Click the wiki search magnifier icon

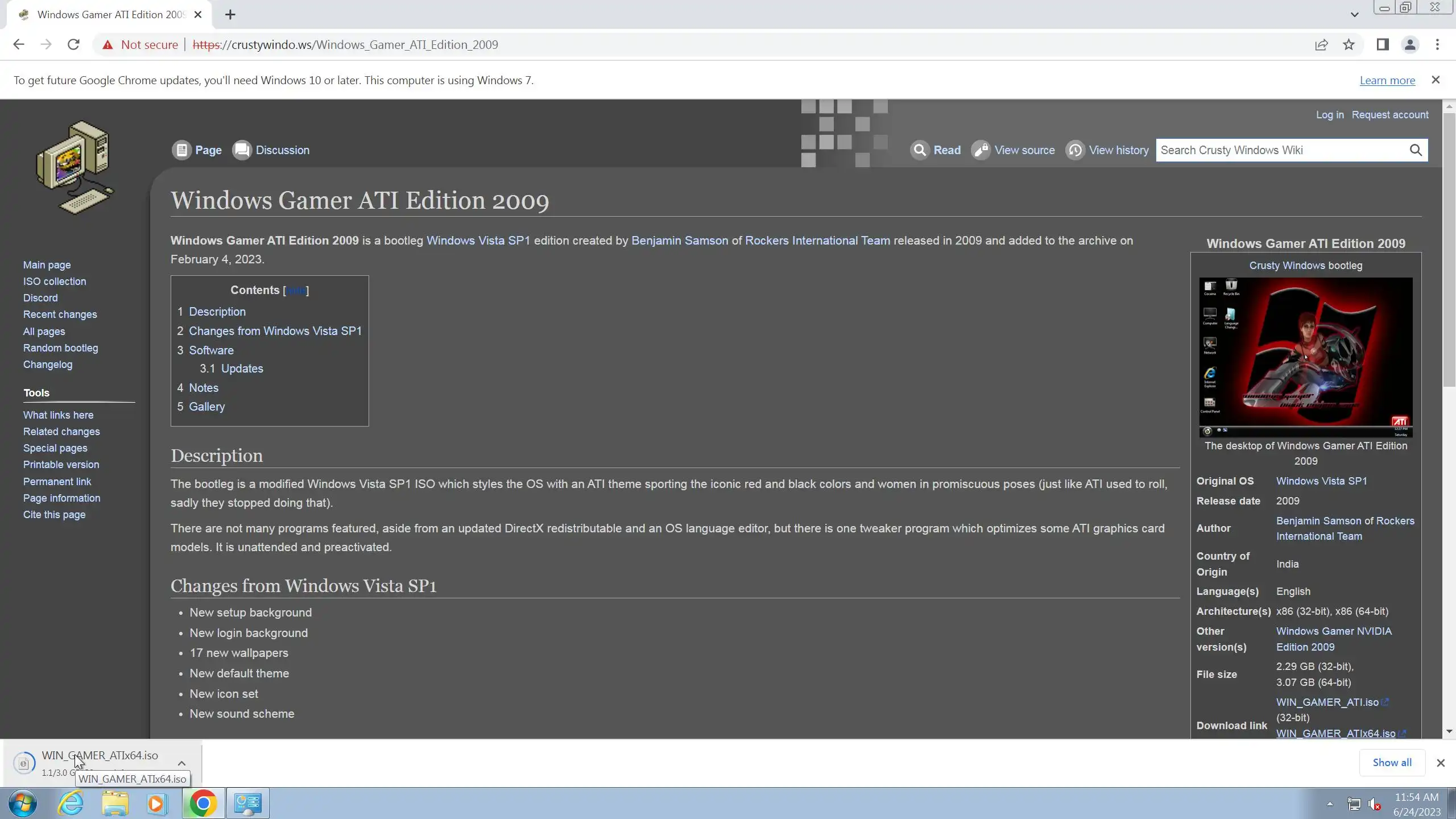coord(1416,150)
